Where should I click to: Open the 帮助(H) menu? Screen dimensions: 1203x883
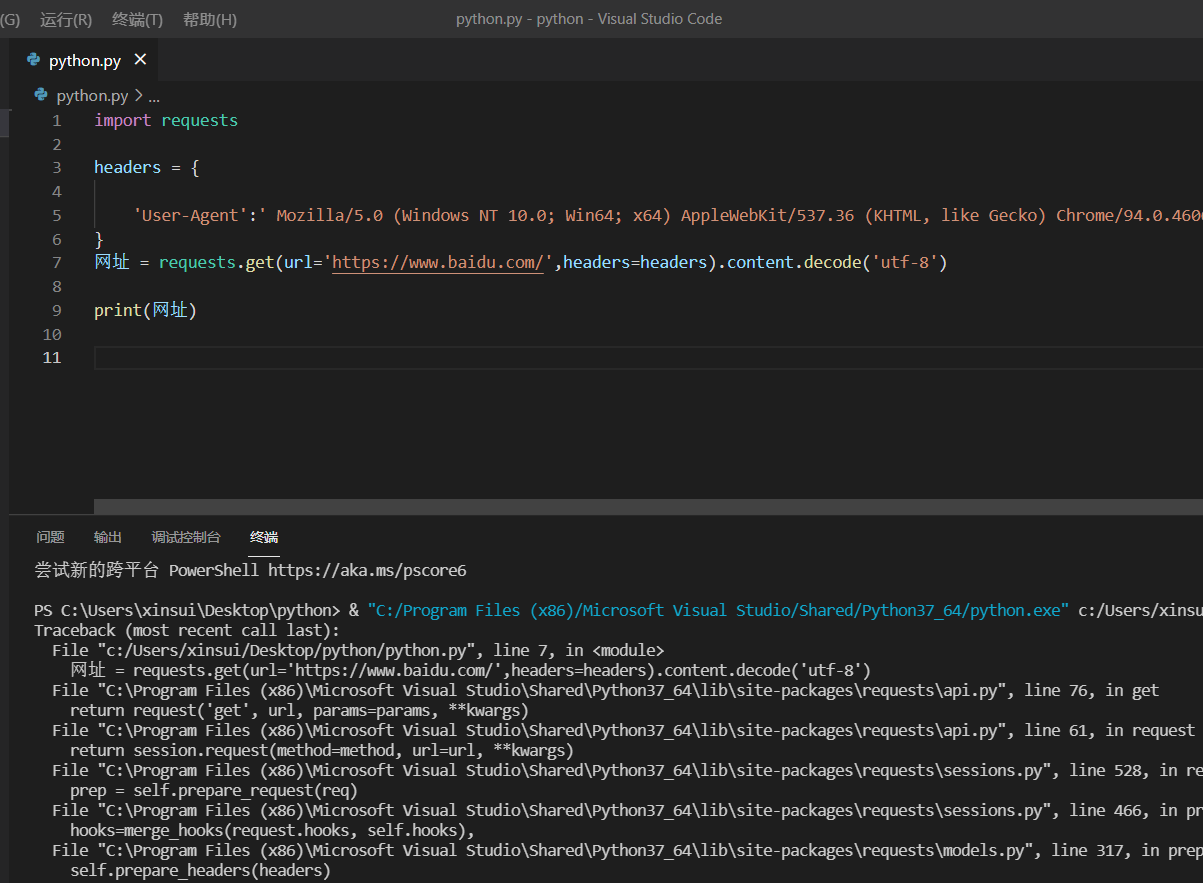210,19
